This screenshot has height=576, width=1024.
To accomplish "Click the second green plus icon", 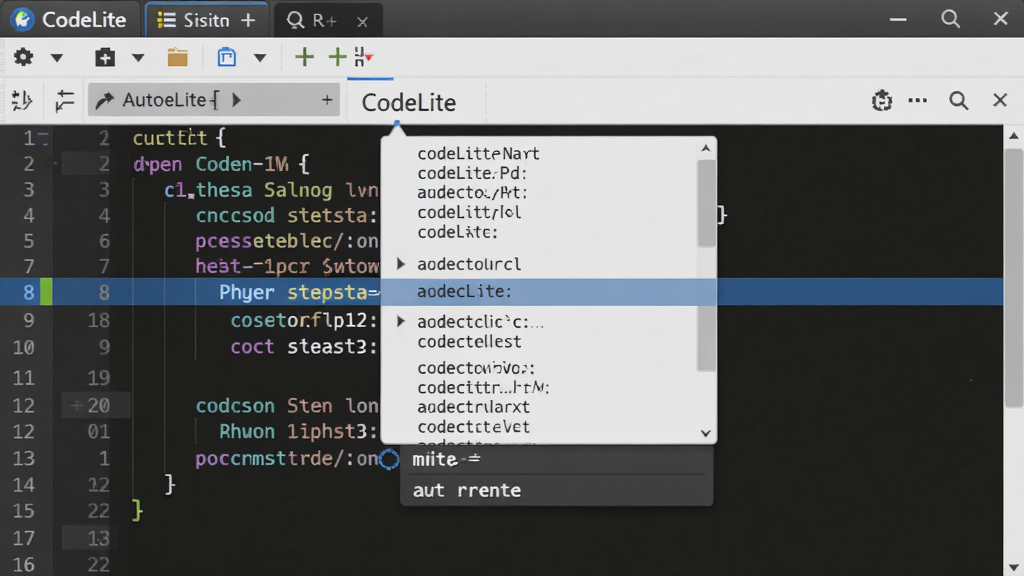I will (337, 57).
